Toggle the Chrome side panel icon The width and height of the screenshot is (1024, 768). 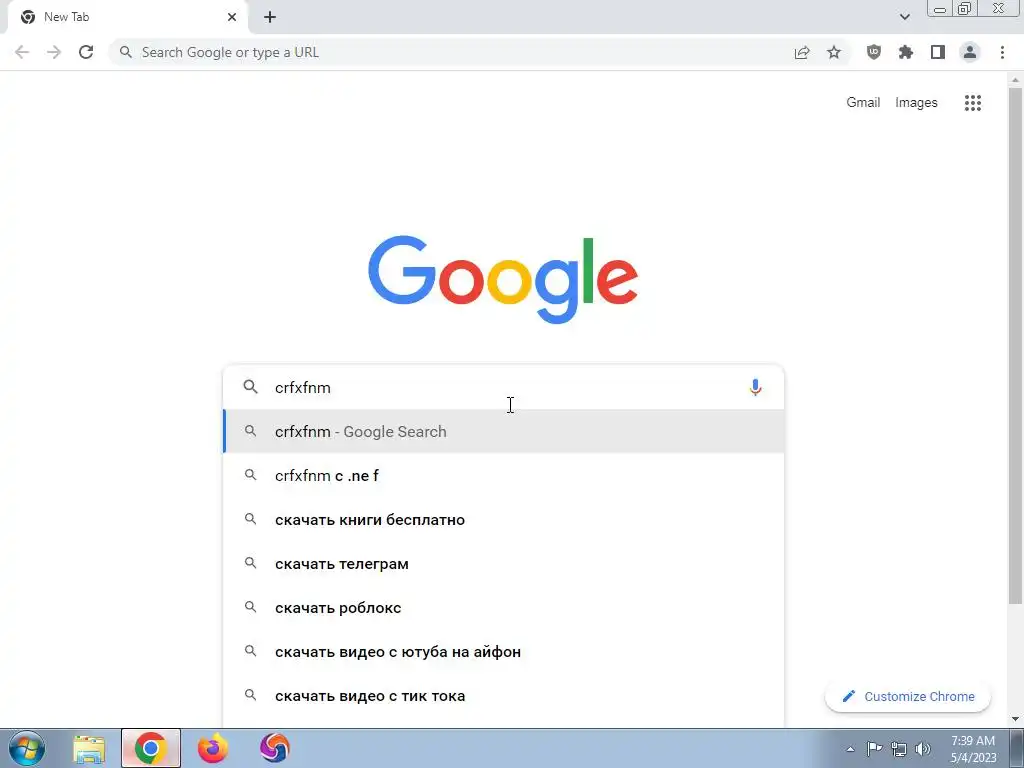[x=938, y=52]
